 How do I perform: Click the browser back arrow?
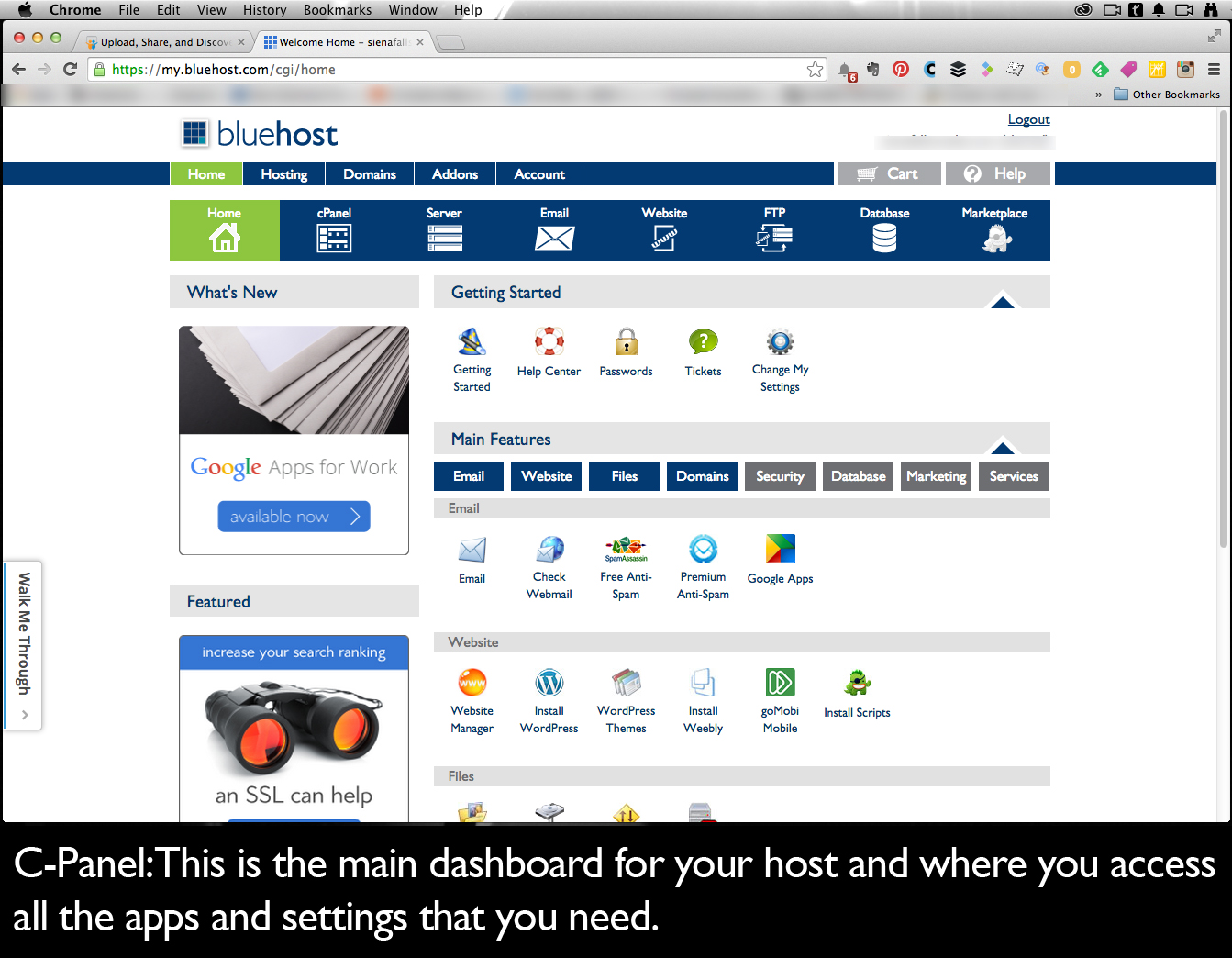click(18, 69)
